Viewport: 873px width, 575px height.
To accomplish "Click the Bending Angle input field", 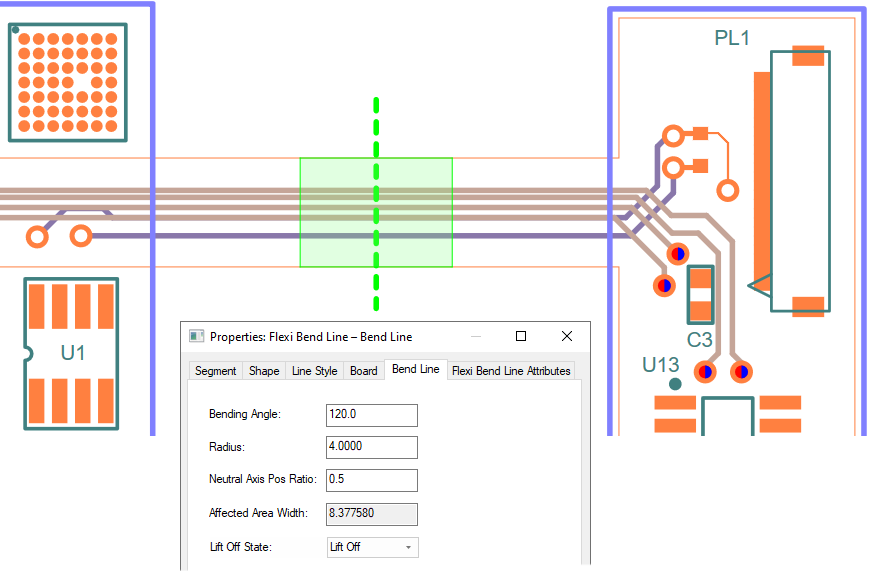I will tap(371, 415).
